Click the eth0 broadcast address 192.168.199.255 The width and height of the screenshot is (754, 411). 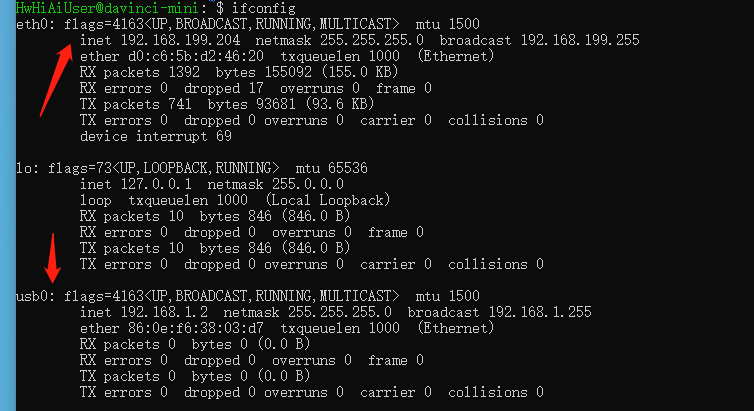pyautogui.click(x=580, y=40)
